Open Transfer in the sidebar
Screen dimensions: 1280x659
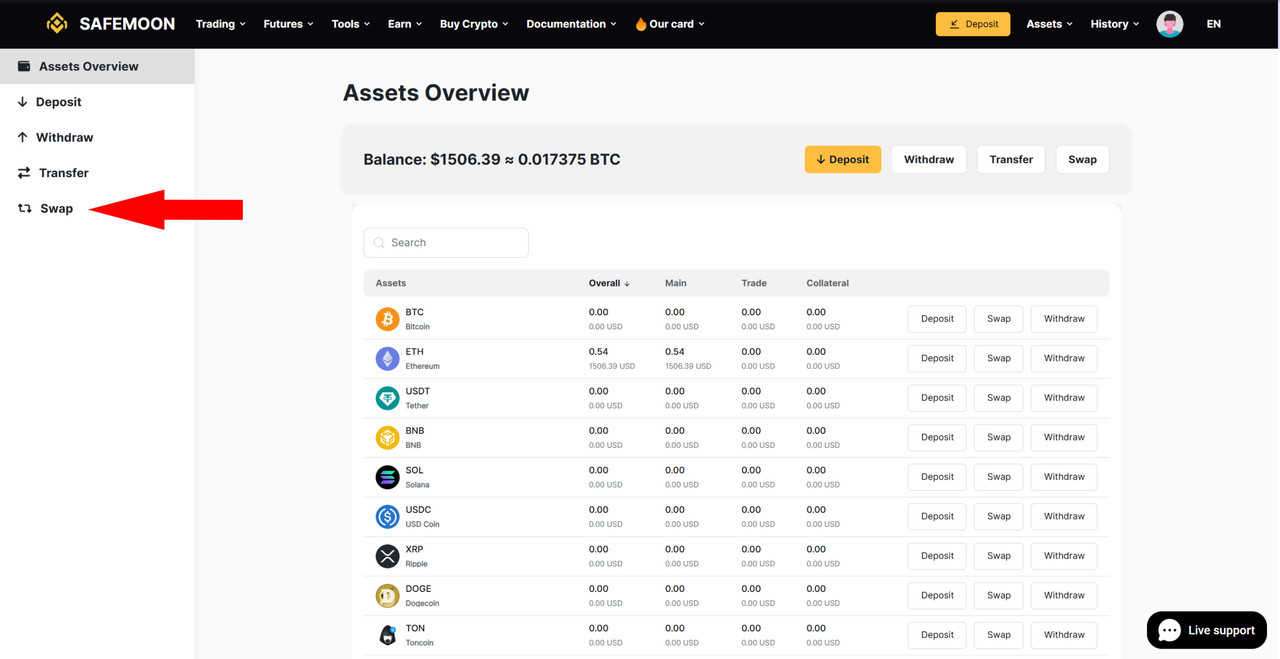[97, 173]
